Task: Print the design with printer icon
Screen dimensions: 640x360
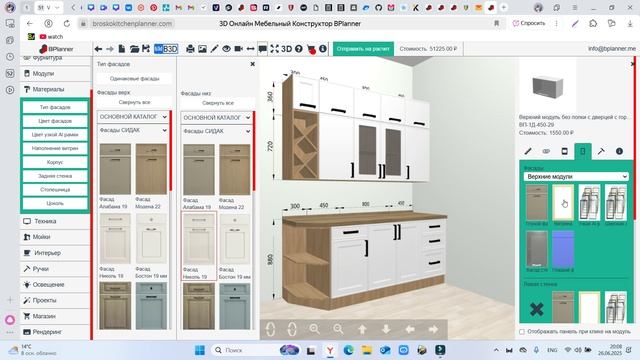Action: [190, 49]
